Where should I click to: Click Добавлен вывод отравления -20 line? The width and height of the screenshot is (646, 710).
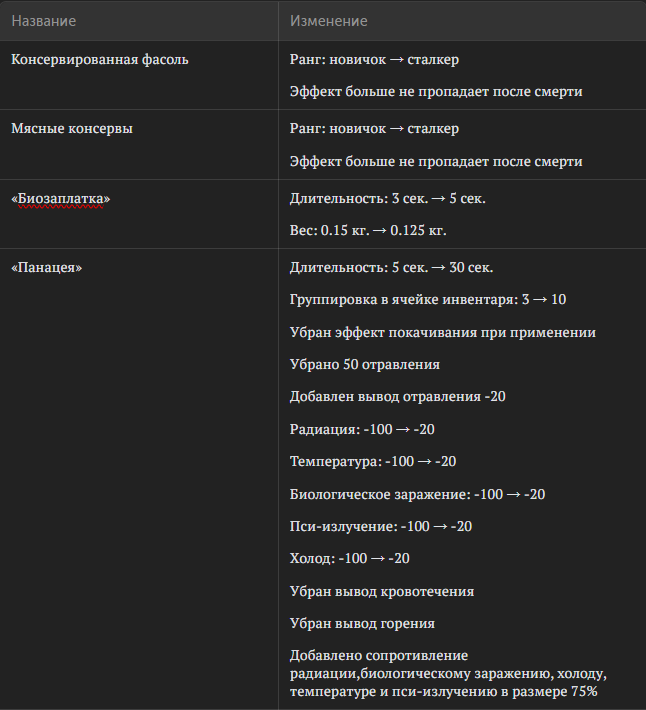pyautogui.click(x=397, y=397)
